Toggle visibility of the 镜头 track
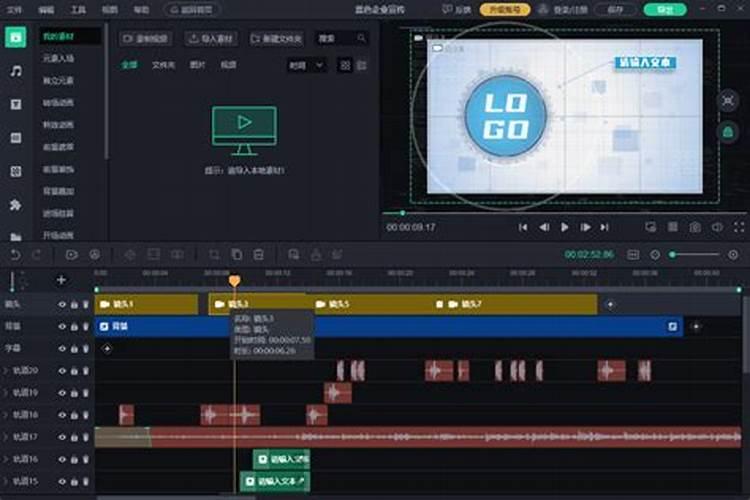The width and height of the screenshot is (750, 500). pyautogui.click(x=62, y=304)
